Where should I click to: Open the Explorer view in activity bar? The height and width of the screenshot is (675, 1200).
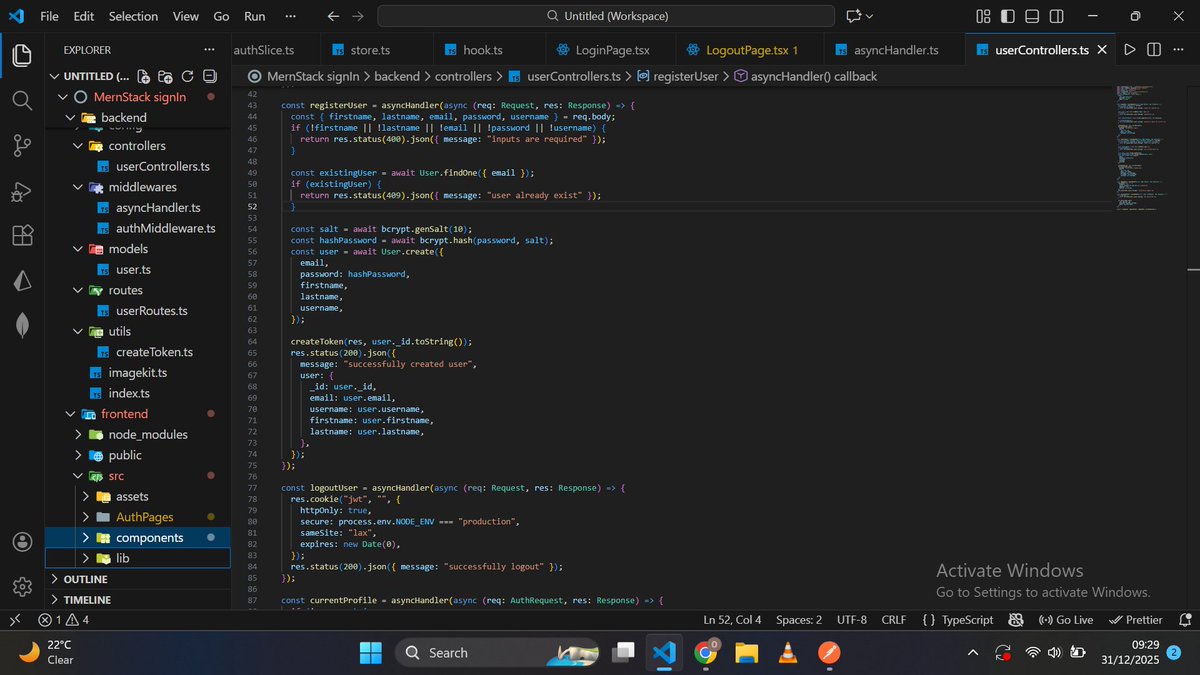click(22, 54)
